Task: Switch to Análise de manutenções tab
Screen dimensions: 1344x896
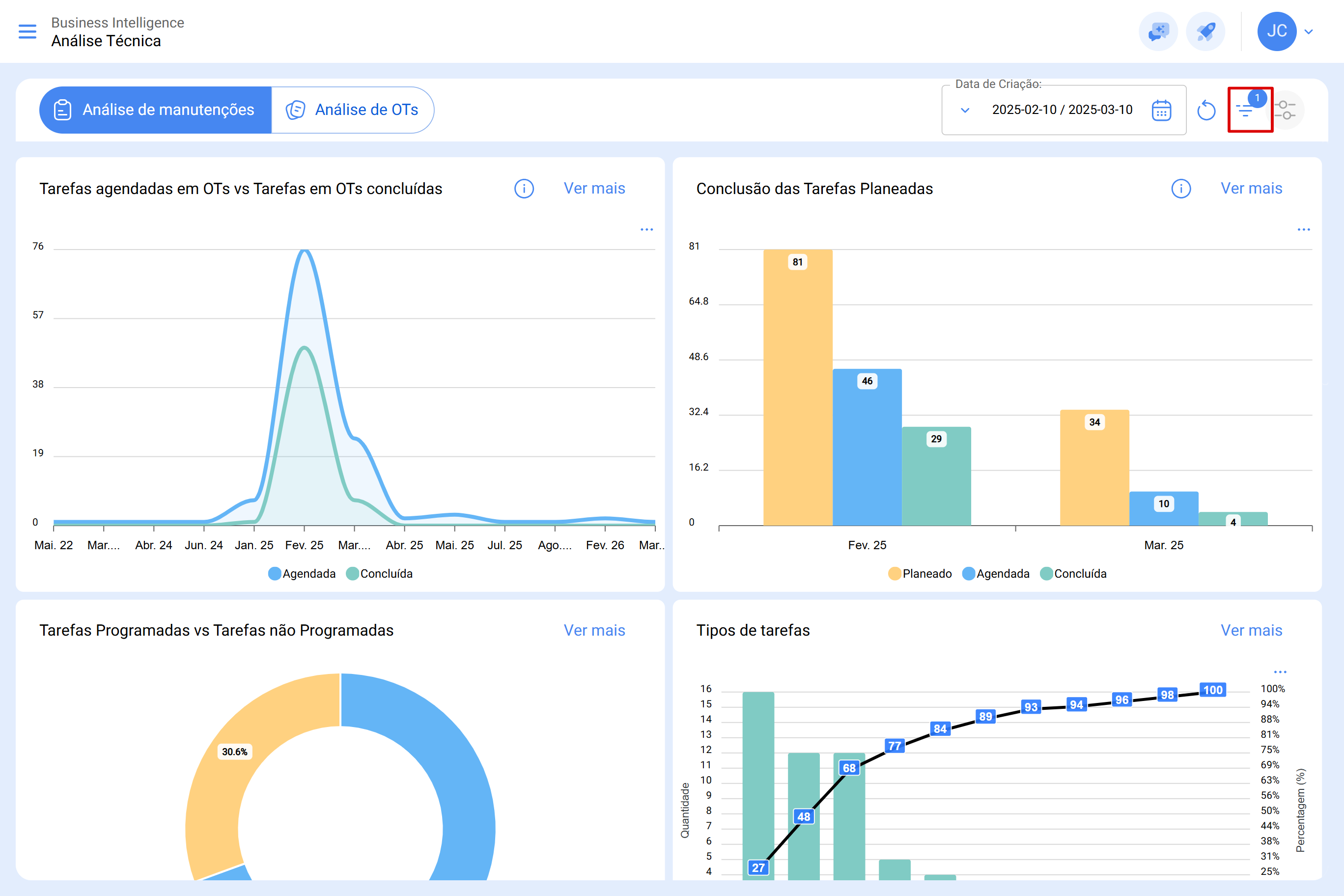Action: click(x=155, y=110)
